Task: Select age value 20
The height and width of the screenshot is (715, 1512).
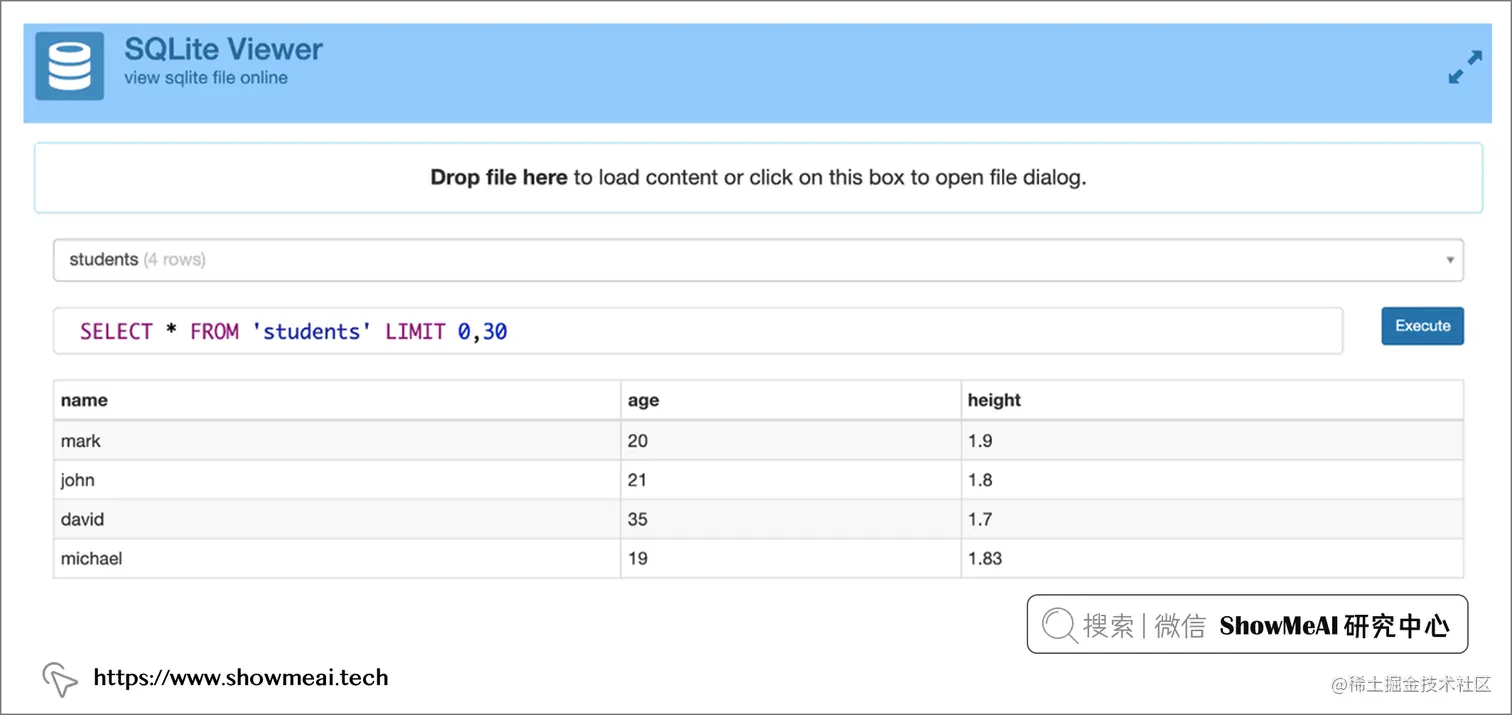Action: [791, 441]
